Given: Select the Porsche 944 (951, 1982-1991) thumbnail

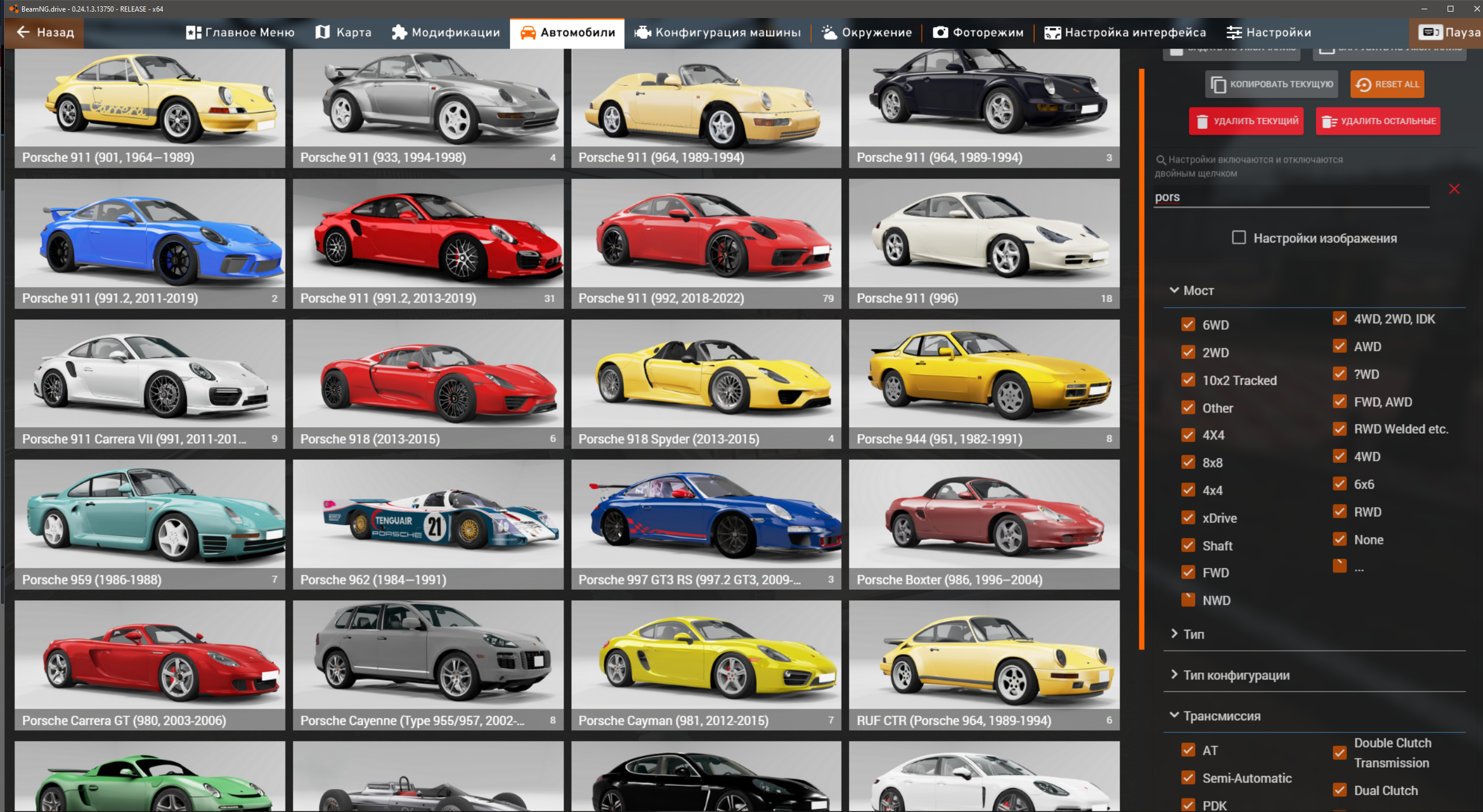Looking at the screenshot, I should pos(984,384).
